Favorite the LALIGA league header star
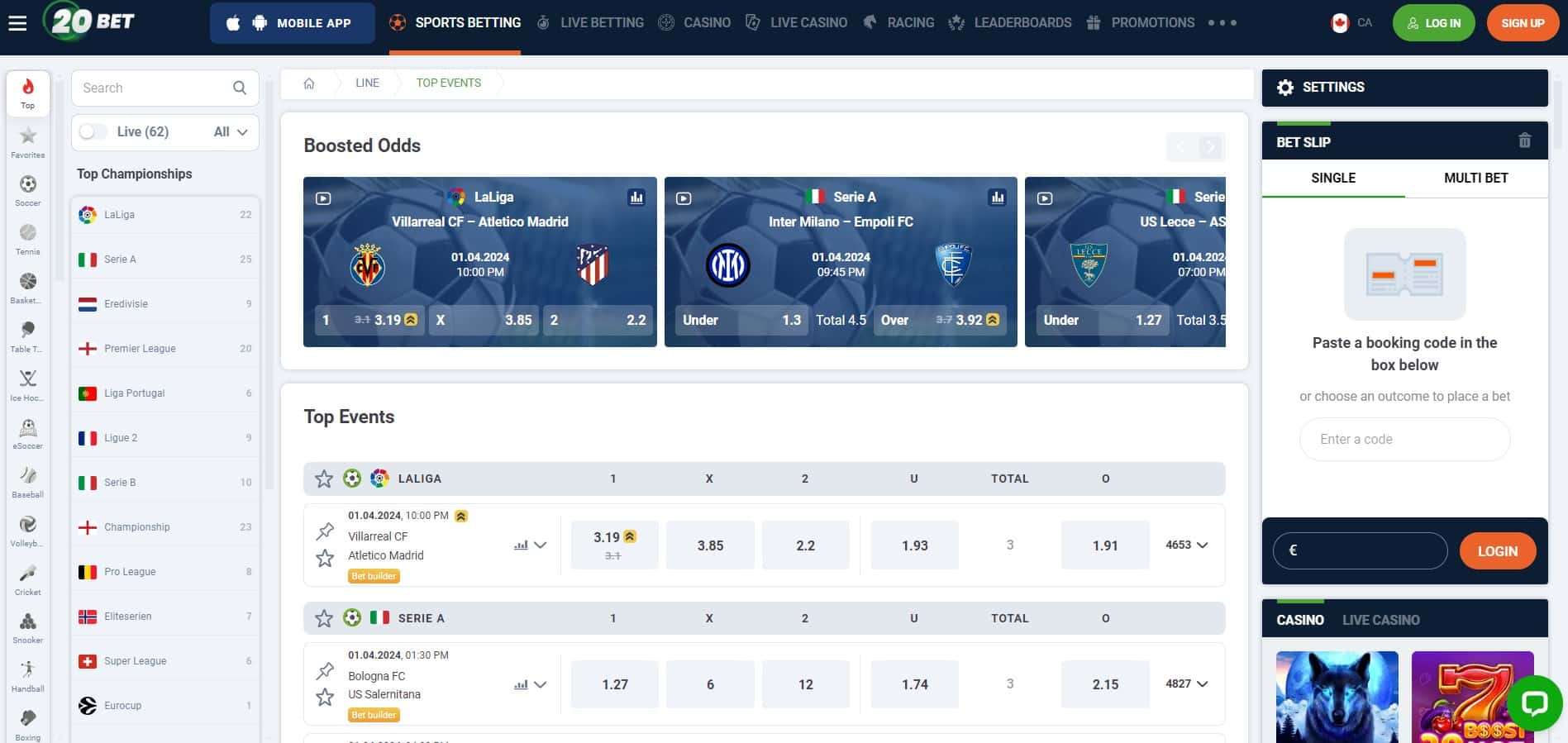Image resolution: width=1568 pixels, height=743 pixels. (x=324, y=479)
